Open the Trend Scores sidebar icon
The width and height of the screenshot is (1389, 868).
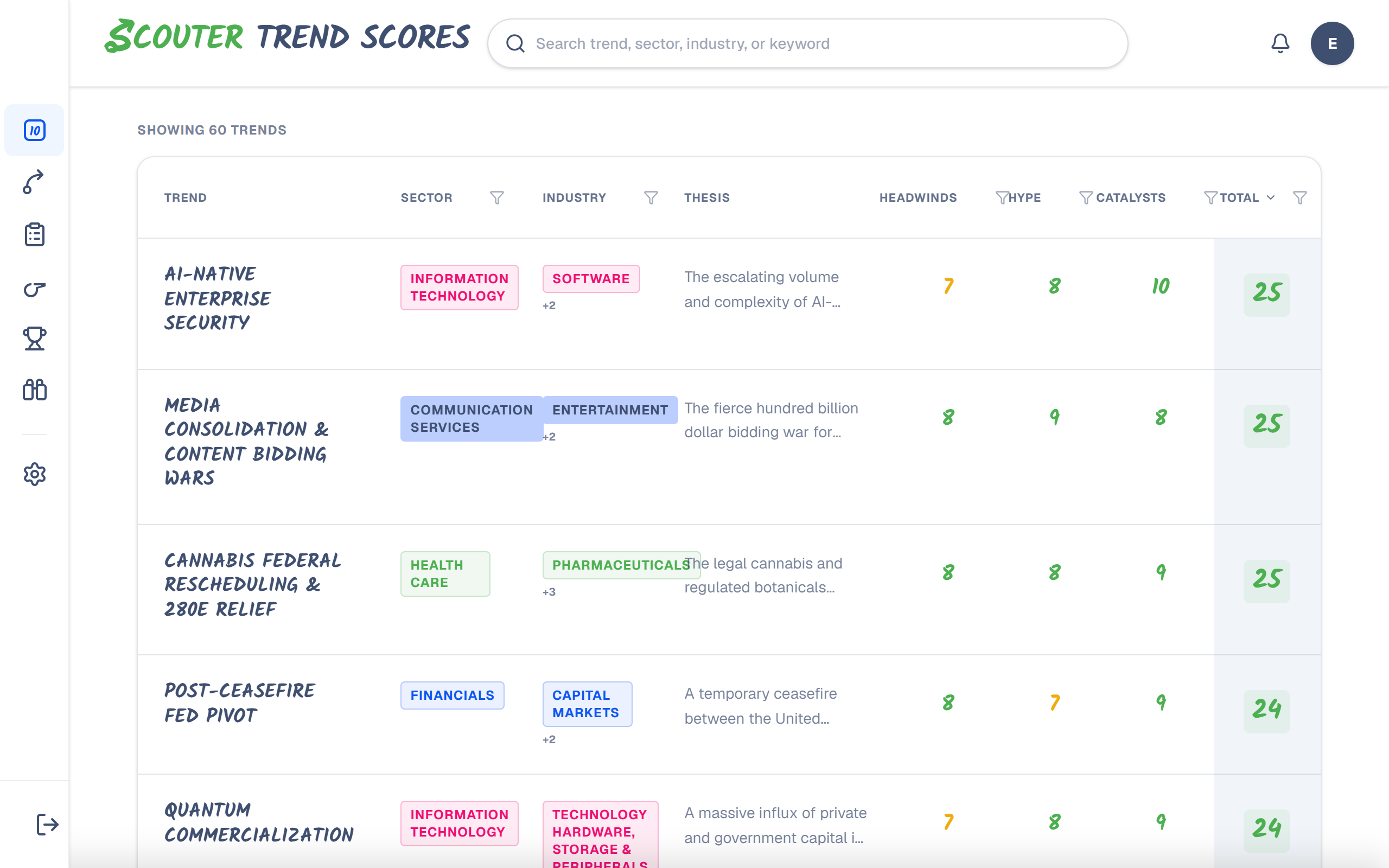point(34,130)
